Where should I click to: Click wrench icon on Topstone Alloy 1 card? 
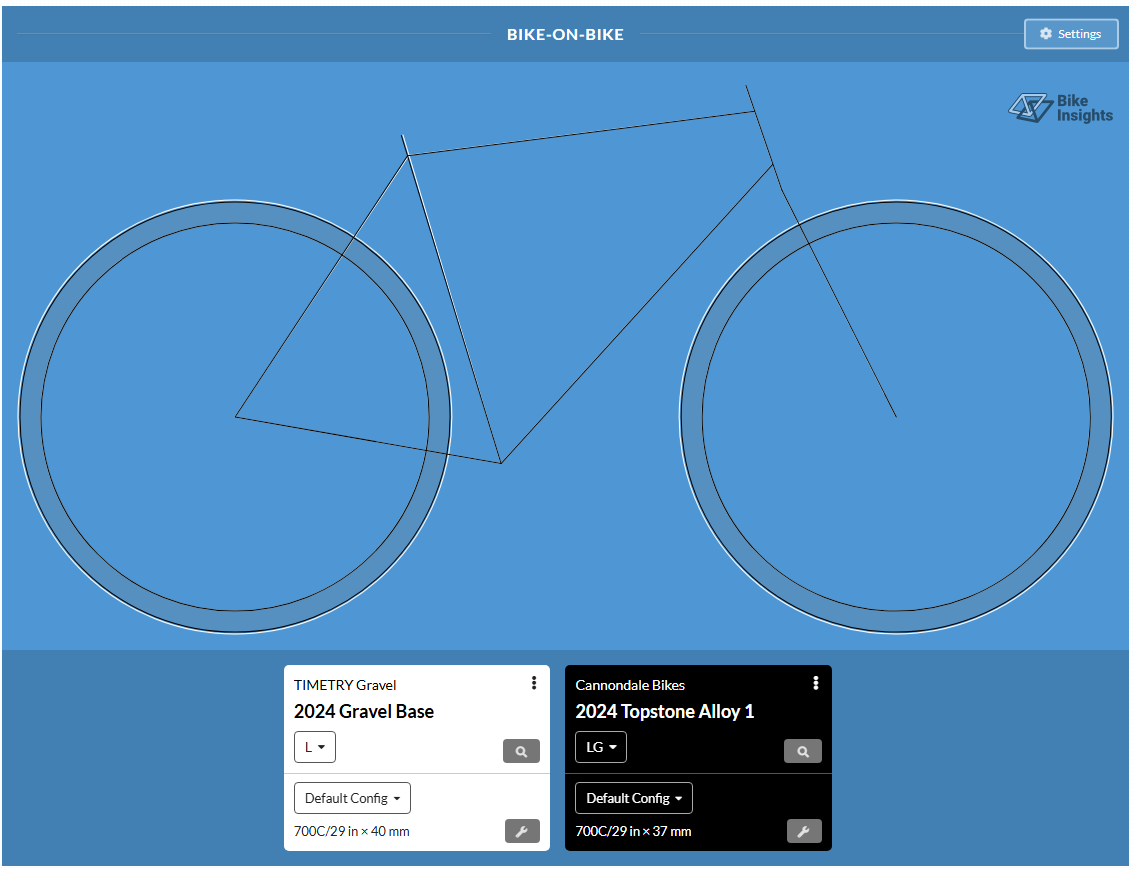point(804,831)
